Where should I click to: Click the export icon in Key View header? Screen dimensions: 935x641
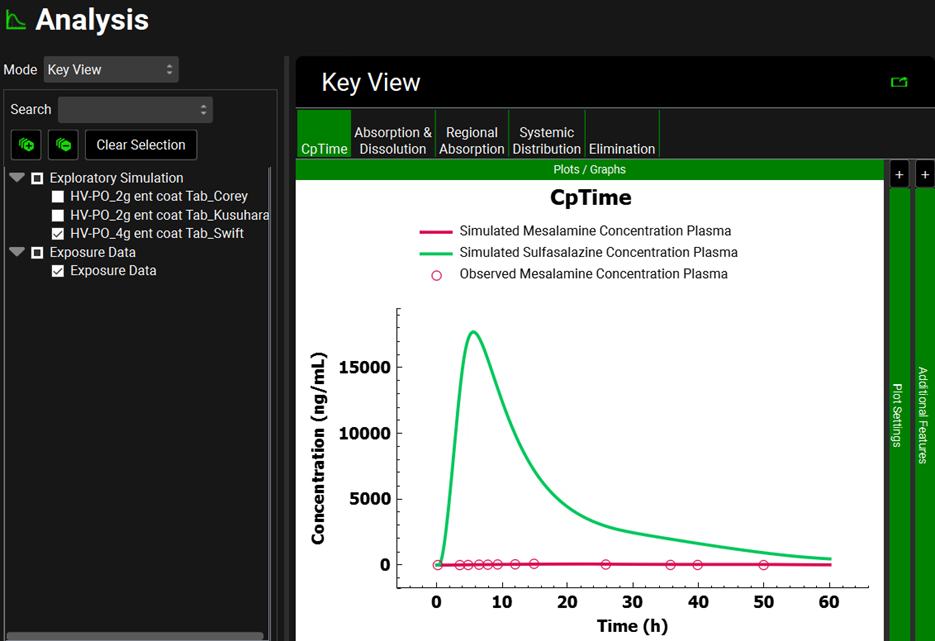coord(899,82)
